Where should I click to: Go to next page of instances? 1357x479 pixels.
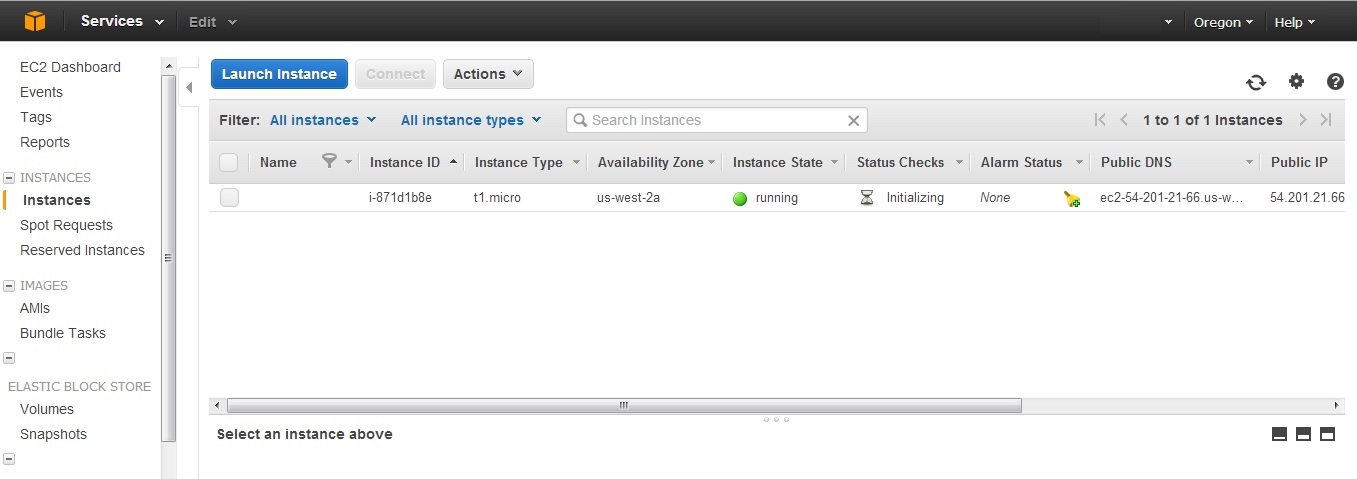[x=1303, y=120]
